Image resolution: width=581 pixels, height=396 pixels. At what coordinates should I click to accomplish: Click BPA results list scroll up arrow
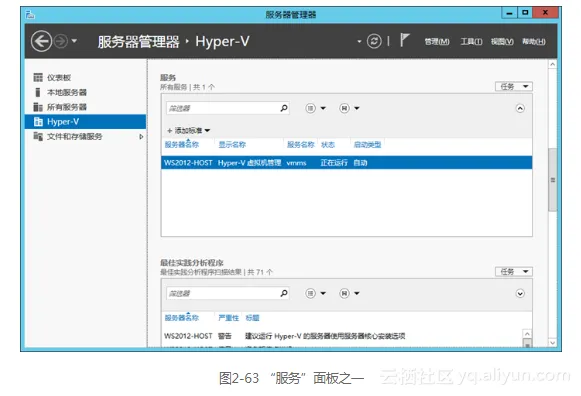[x=527, y=334]
